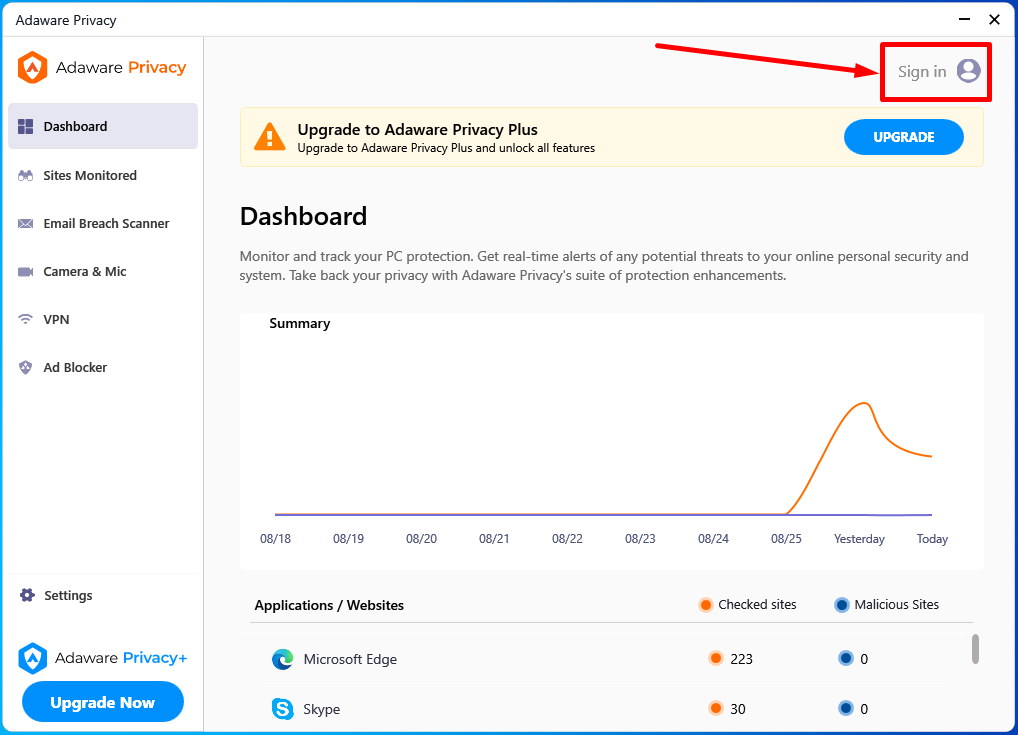Click the value 30 for Skype
The height and width of the screenshot is (735, 1018).
click(x=738, y=708)
